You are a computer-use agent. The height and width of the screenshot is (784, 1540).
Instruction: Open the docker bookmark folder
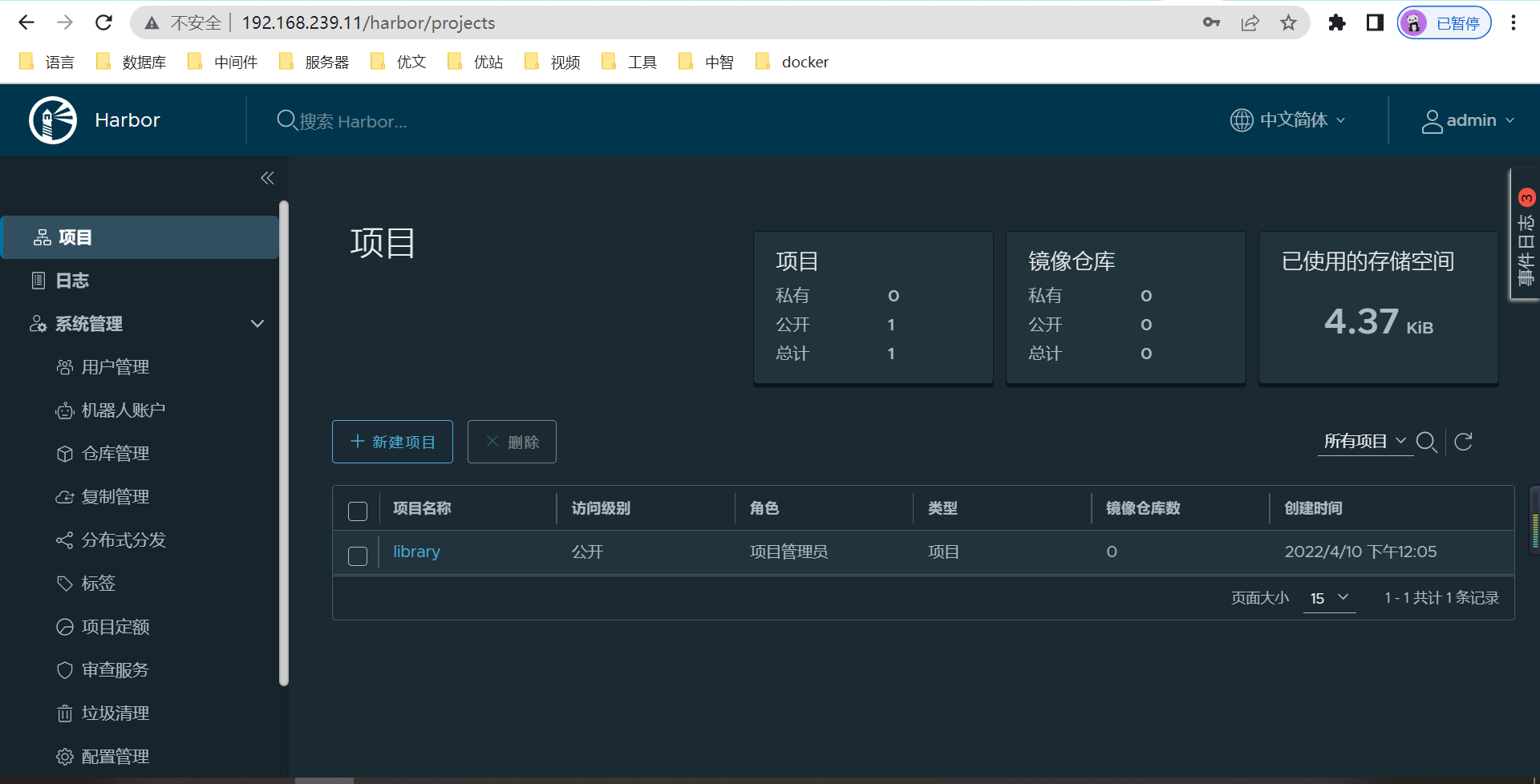tap(792, 62)
